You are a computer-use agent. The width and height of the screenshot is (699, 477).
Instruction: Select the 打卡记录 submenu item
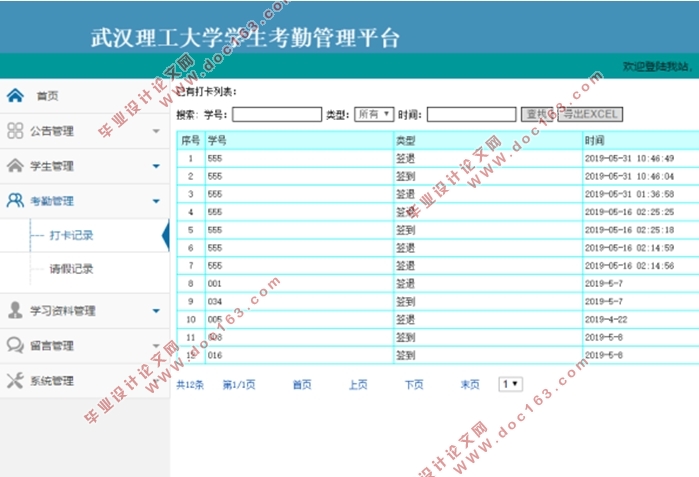[71, 235]
